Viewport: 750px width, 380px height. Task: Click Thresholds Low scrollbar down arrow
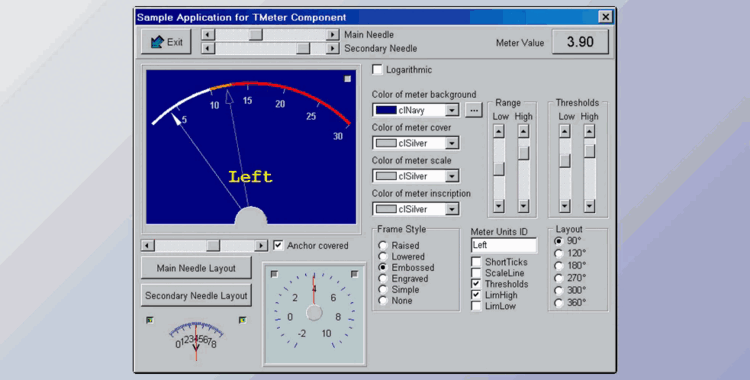coord(565,206)
